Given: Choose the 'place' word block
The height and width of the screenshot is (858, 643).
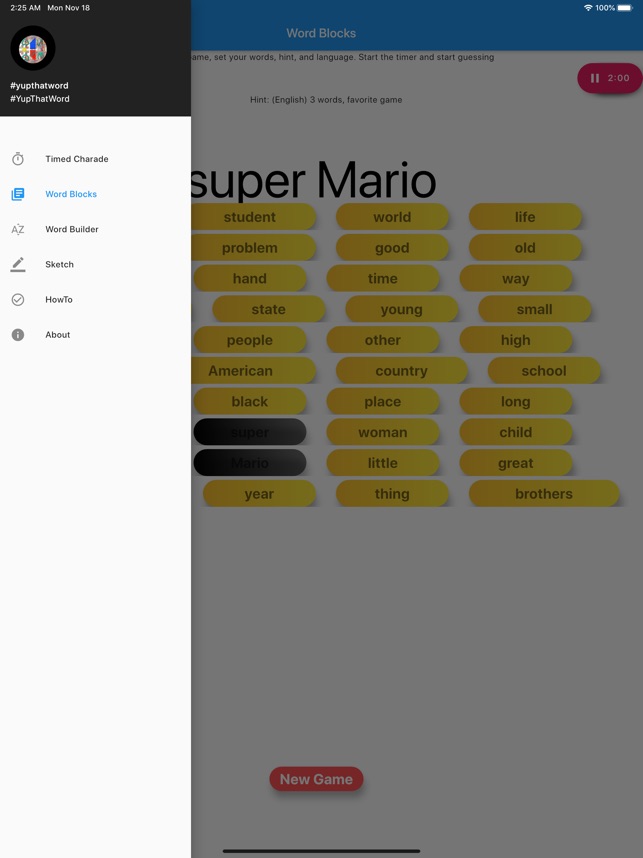Looking at the screenshot, I should coord(383,401).
